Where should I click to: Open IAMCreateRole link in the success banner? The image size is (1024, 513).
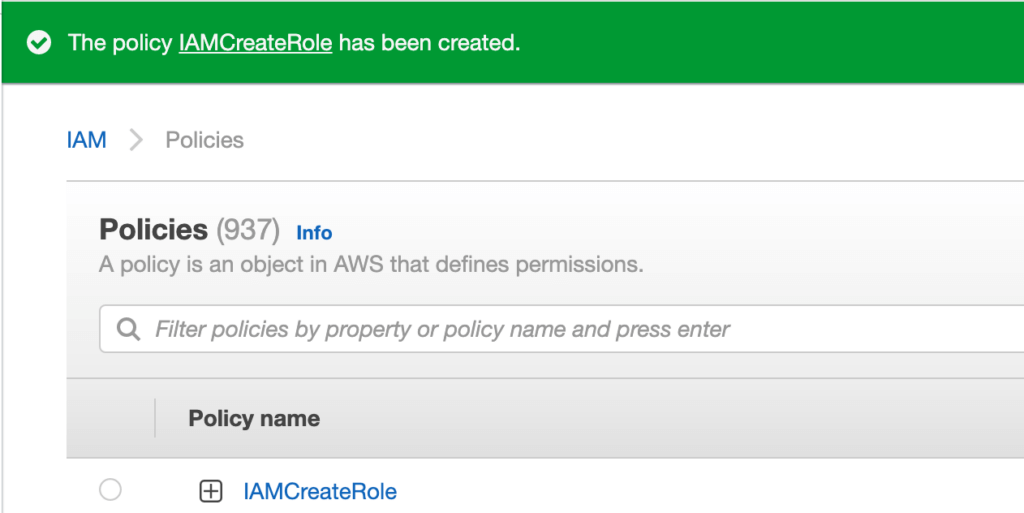[x=255, y=43]
